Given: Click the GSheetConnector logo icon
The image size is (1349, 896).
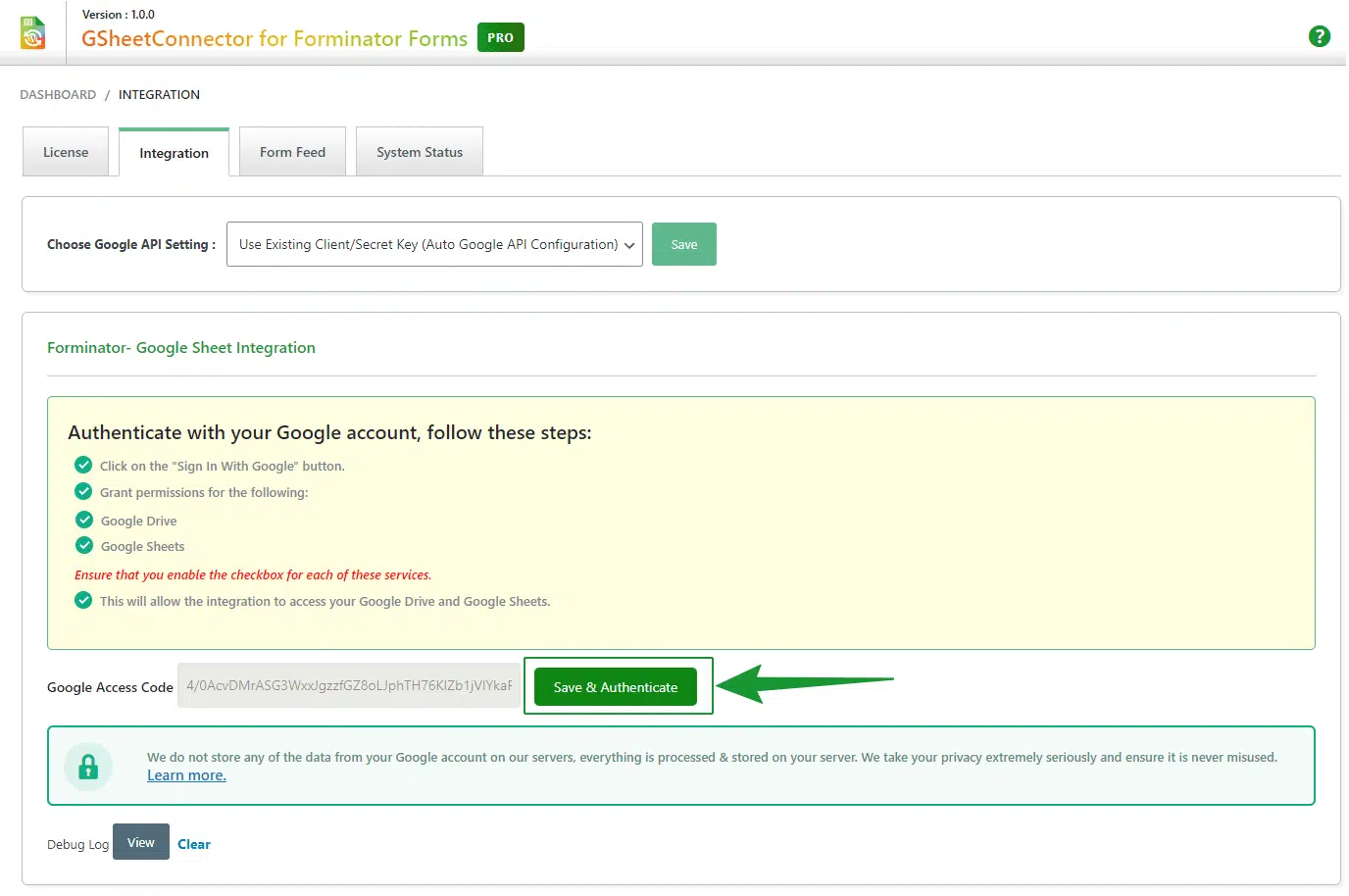Looking at the screenshot, I should 32,32.
